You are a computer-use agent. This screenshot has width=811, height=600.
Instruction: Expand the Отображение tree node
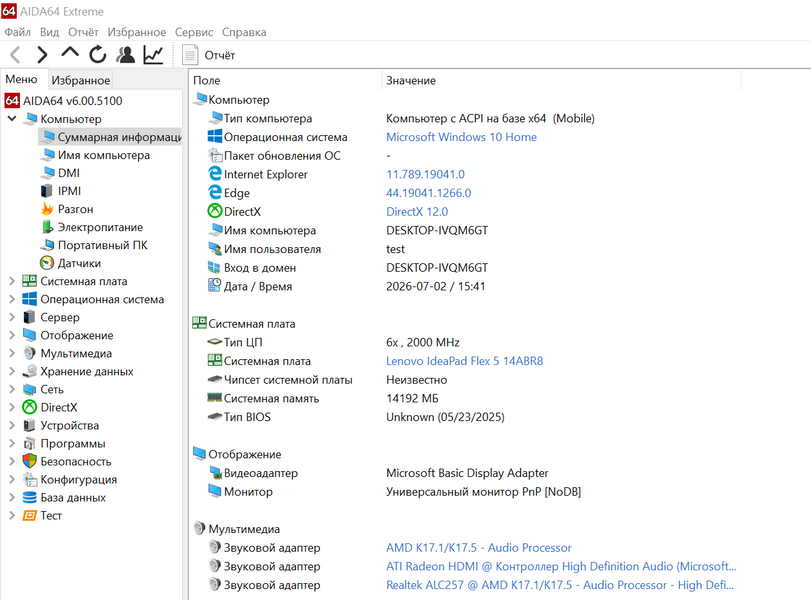point(12,335)
